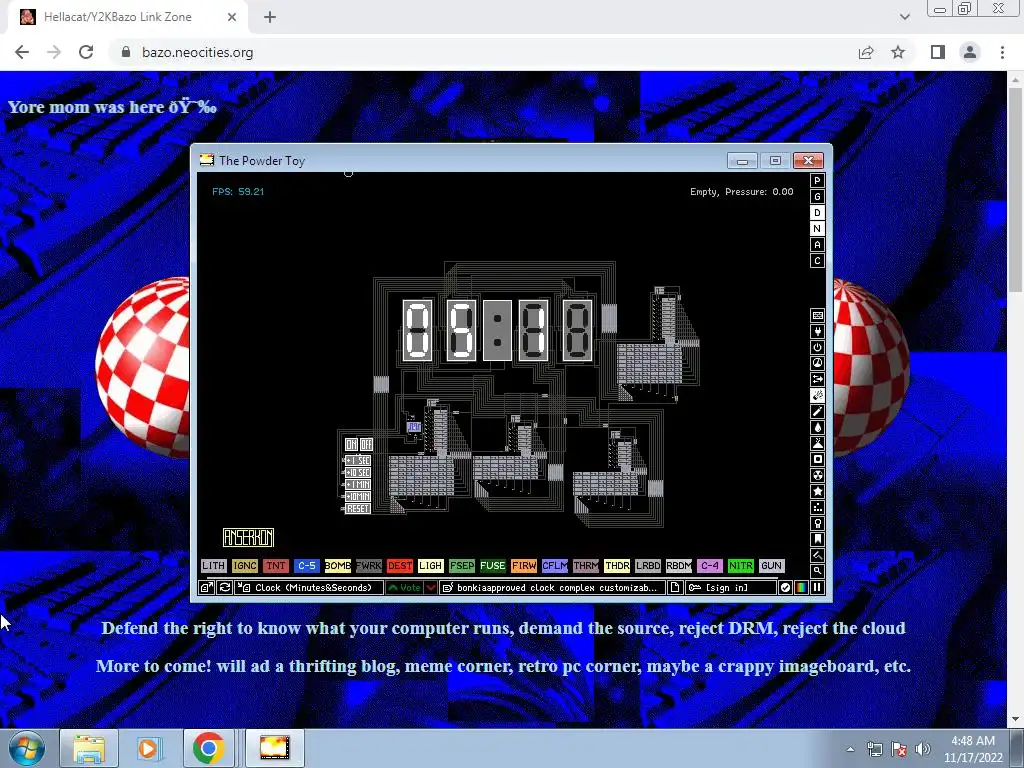1024x768 pixels.
Task: Bookmark this page with star icon
Action: tap(898, 52)
